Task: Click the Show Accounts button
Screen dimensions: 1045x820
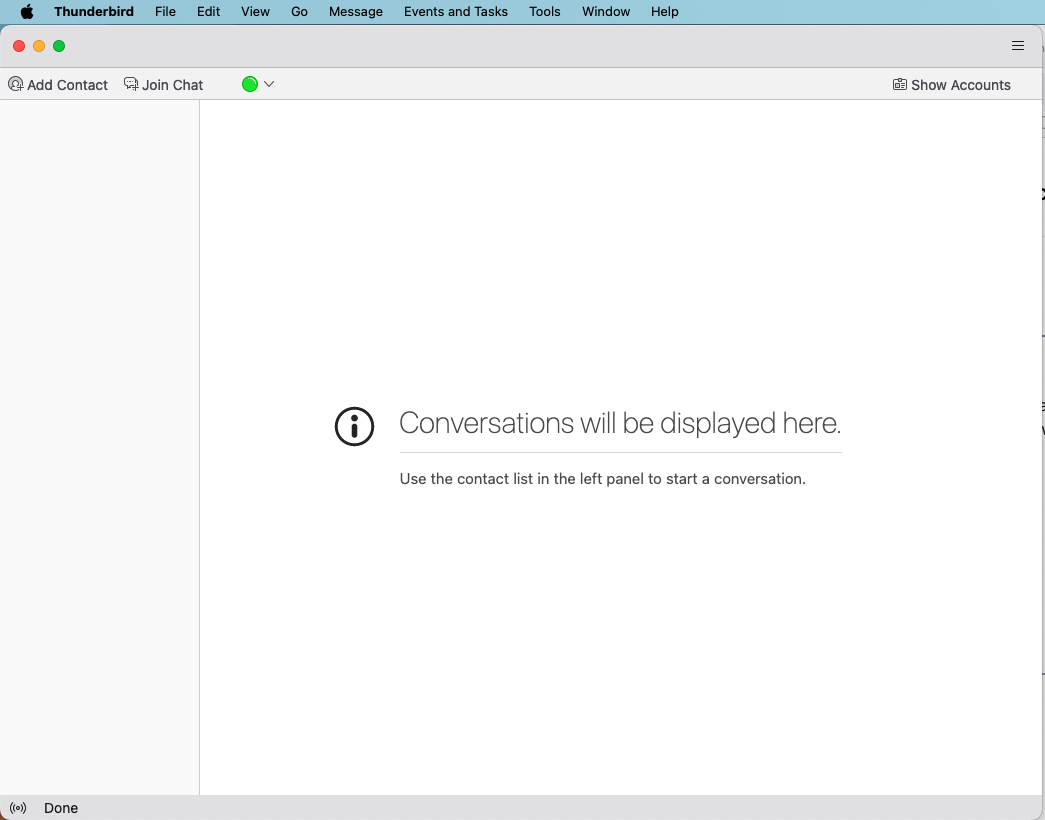Action: pos(952,85)
